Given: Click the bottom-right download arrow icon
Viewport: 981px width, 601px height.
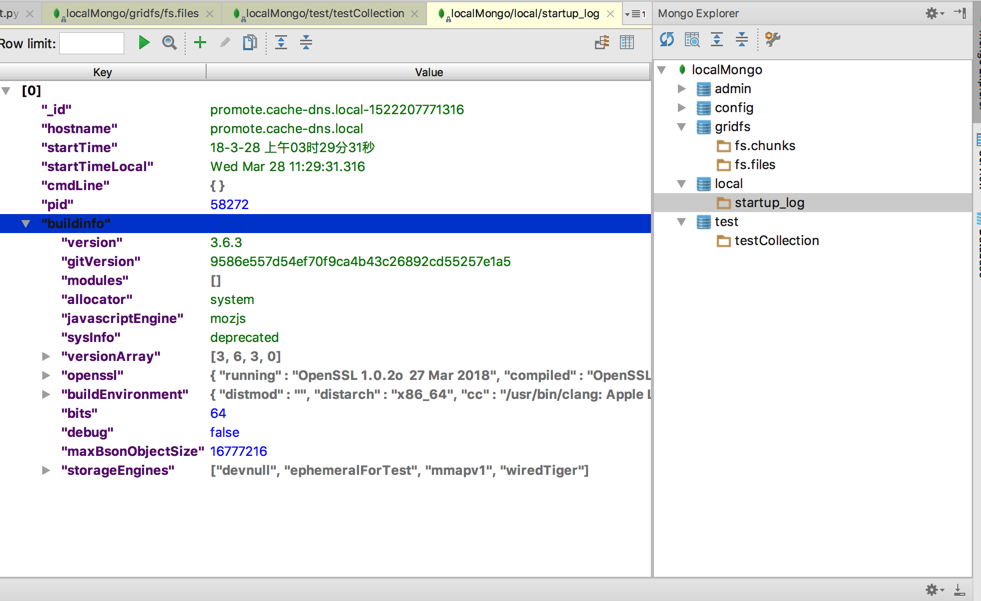Looking at the screenshot, I should (959, 590).
